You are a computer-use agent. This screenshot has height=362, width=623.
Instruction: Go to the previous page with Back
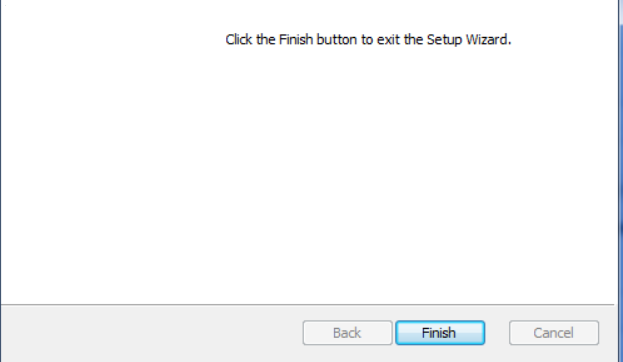[347, 333]
